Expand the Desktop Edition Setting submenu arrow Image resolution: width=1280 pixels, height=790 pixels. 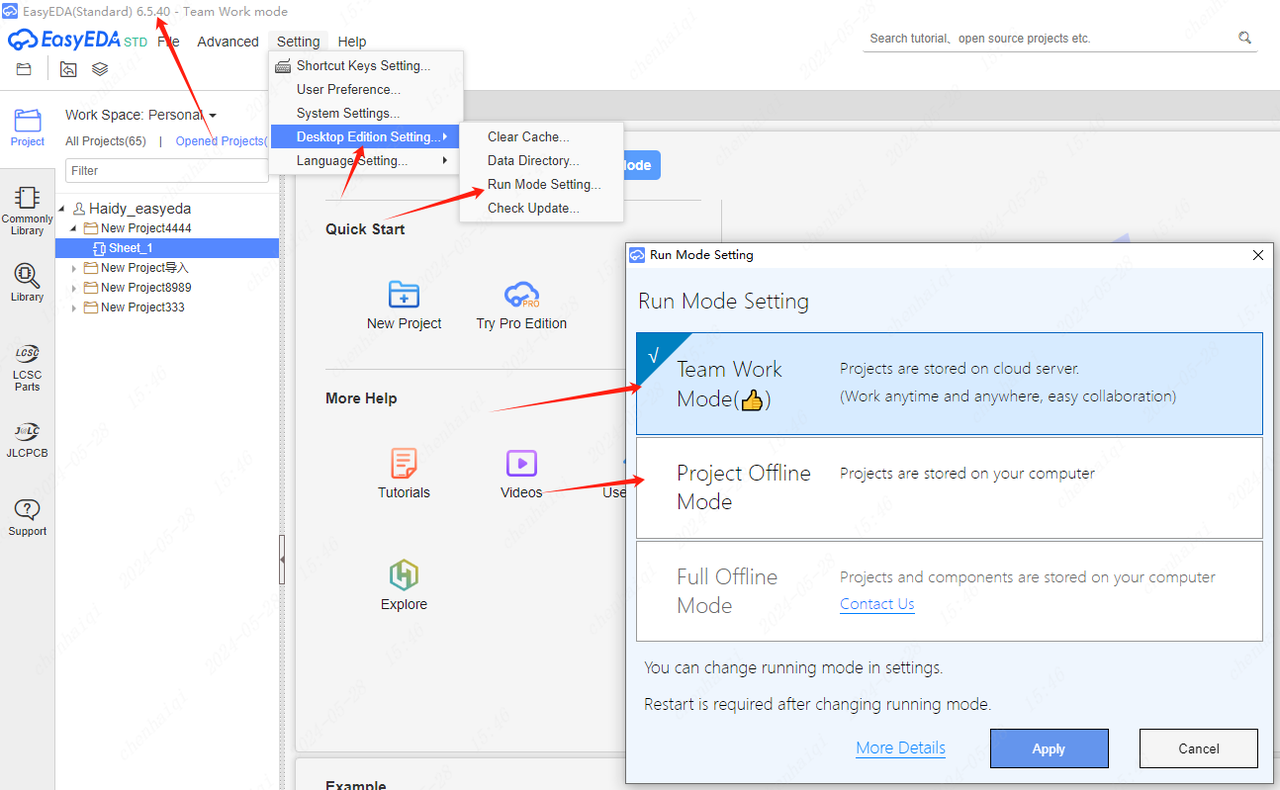[x=445, y=137]
